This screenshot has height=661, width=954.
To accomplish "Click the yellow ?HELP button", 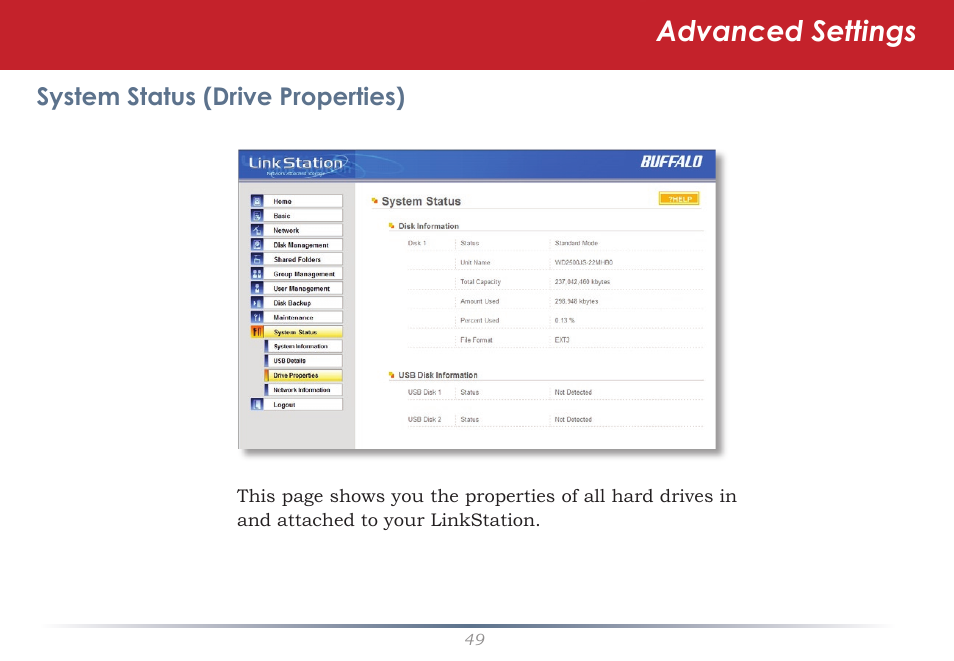I will tap(679, 199).
